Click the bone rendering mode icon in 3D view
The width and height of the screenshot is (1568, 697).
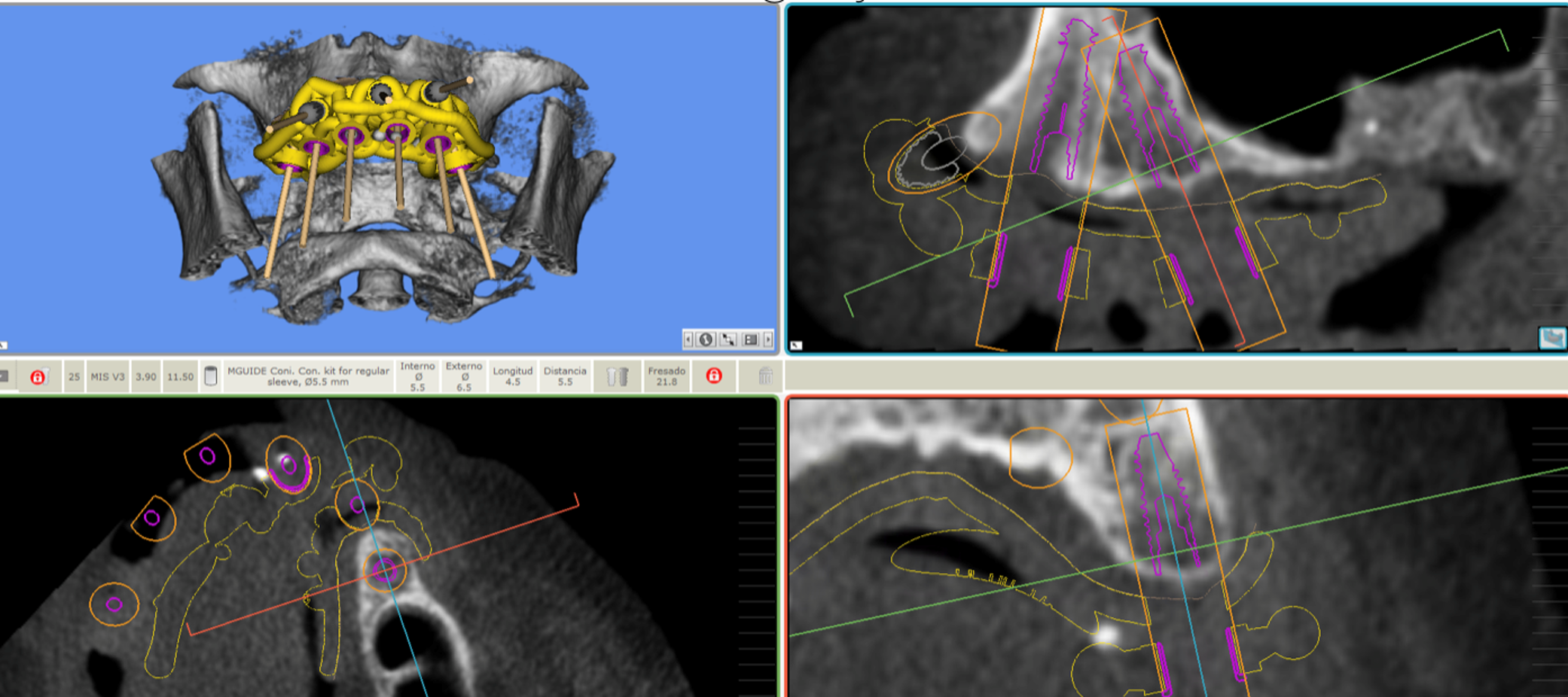coord(706,339)
